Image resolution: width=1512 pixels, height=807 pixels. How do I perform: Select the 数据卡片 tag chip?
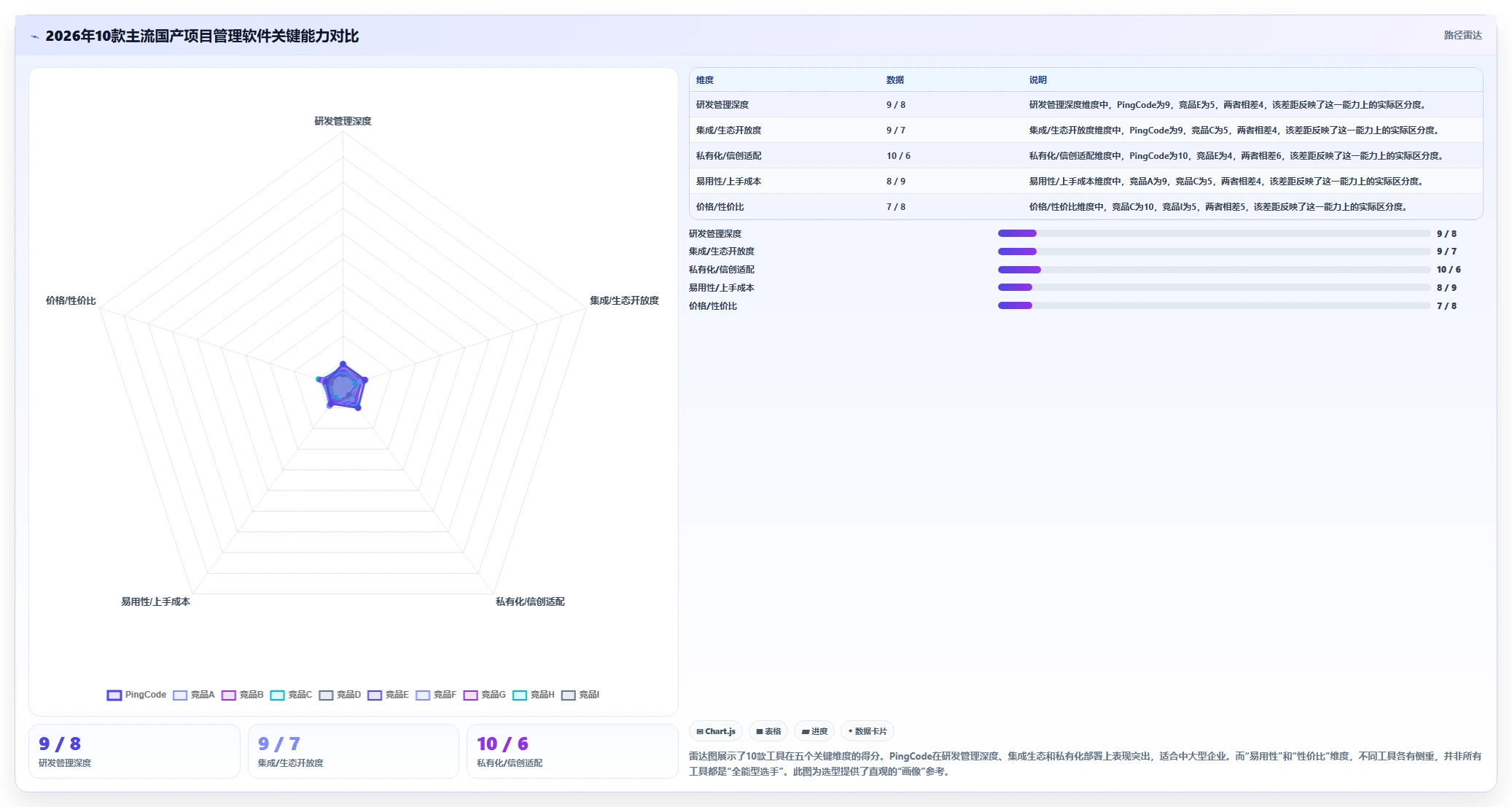(x=868, y=731)
